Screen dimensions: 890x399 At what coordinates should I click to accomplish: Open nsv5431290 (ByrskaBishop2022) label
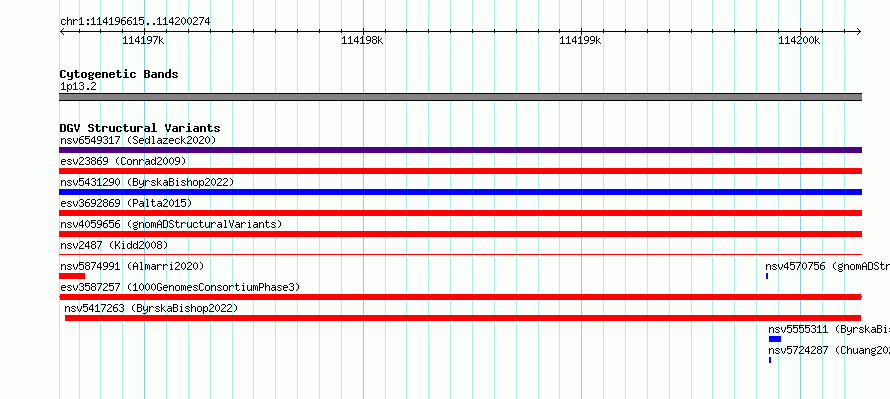(147, 182)
